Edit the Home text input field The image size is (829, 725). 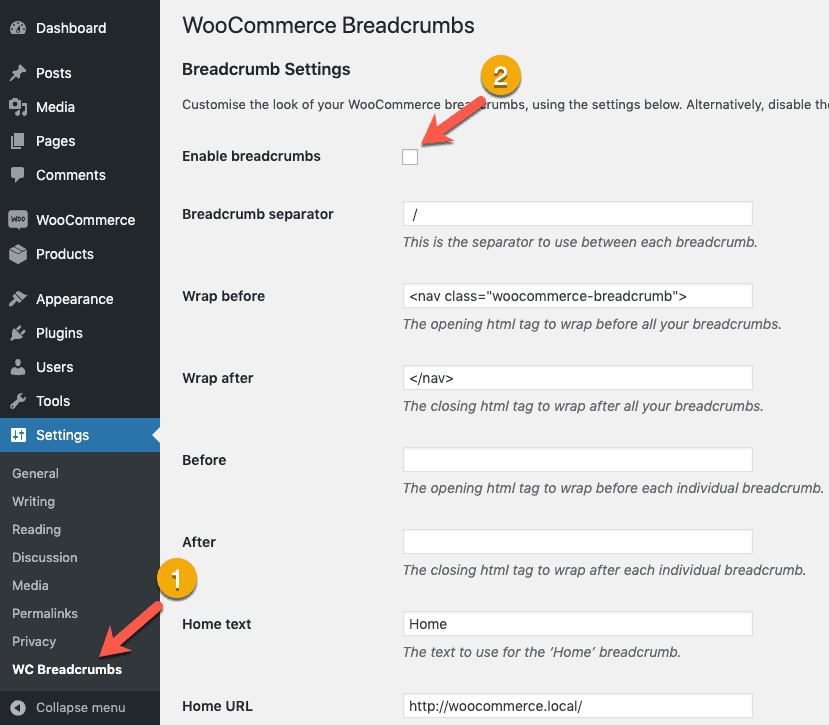pos(577,623)
